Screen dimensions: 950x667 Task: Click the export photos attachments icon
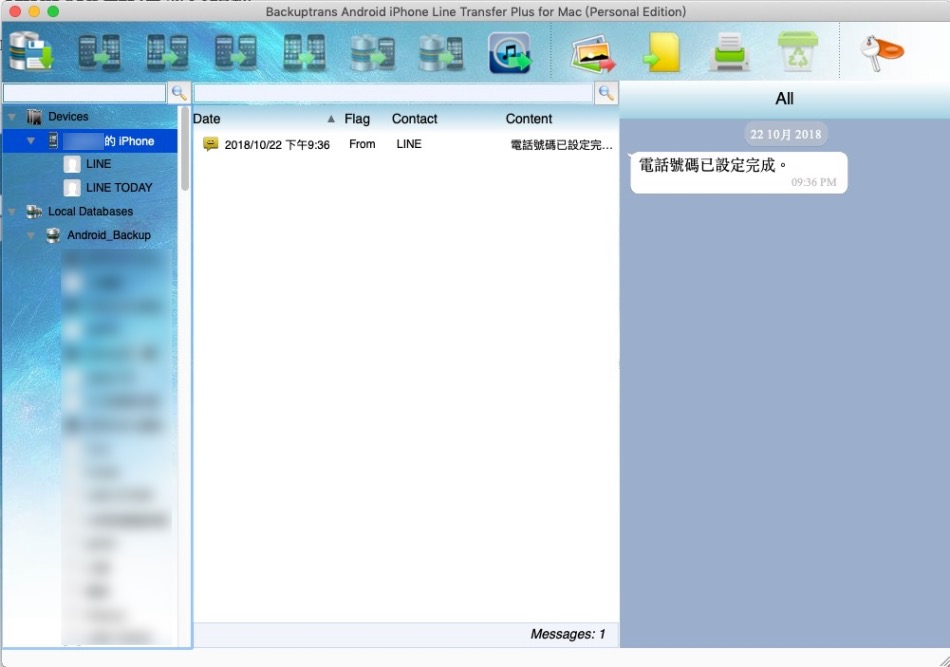point(593,53)
